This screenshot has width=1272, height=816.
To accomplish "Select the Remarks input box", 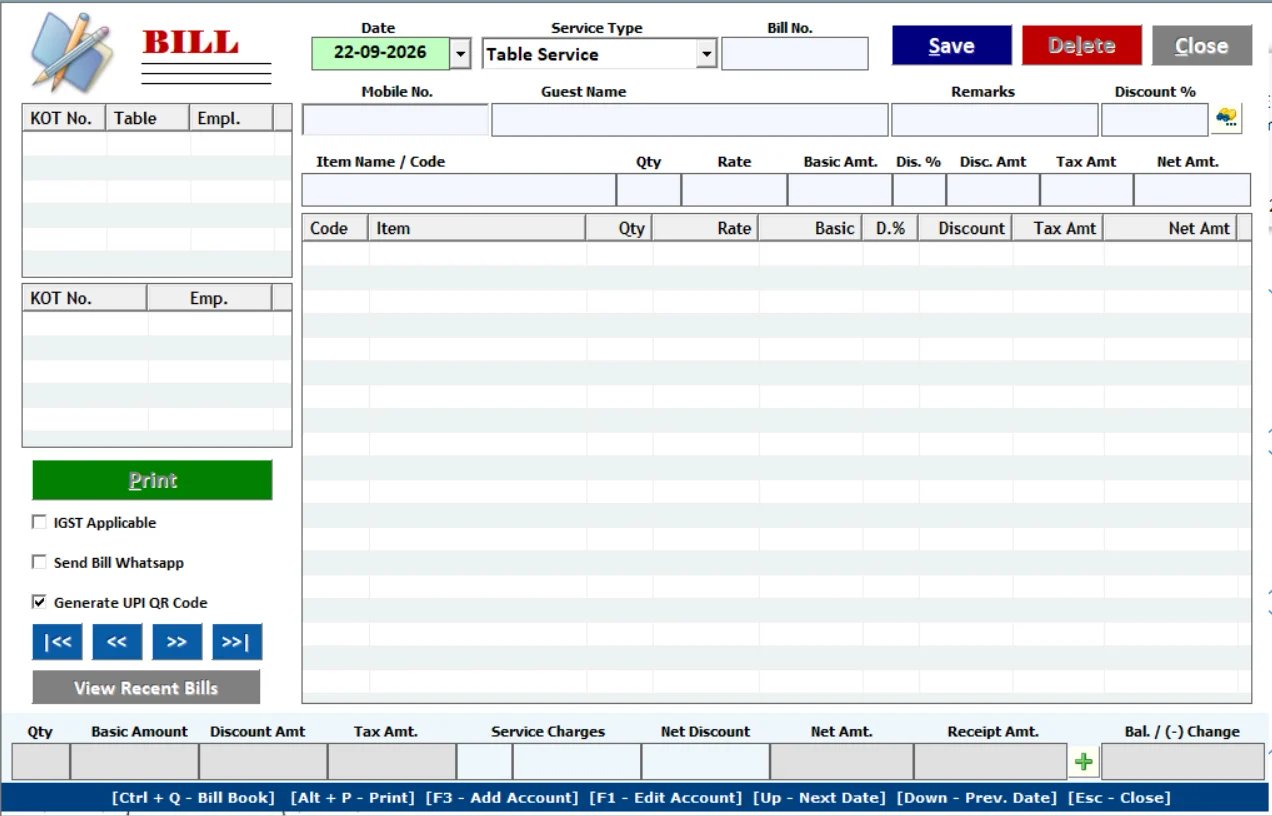I will [995, 120].
